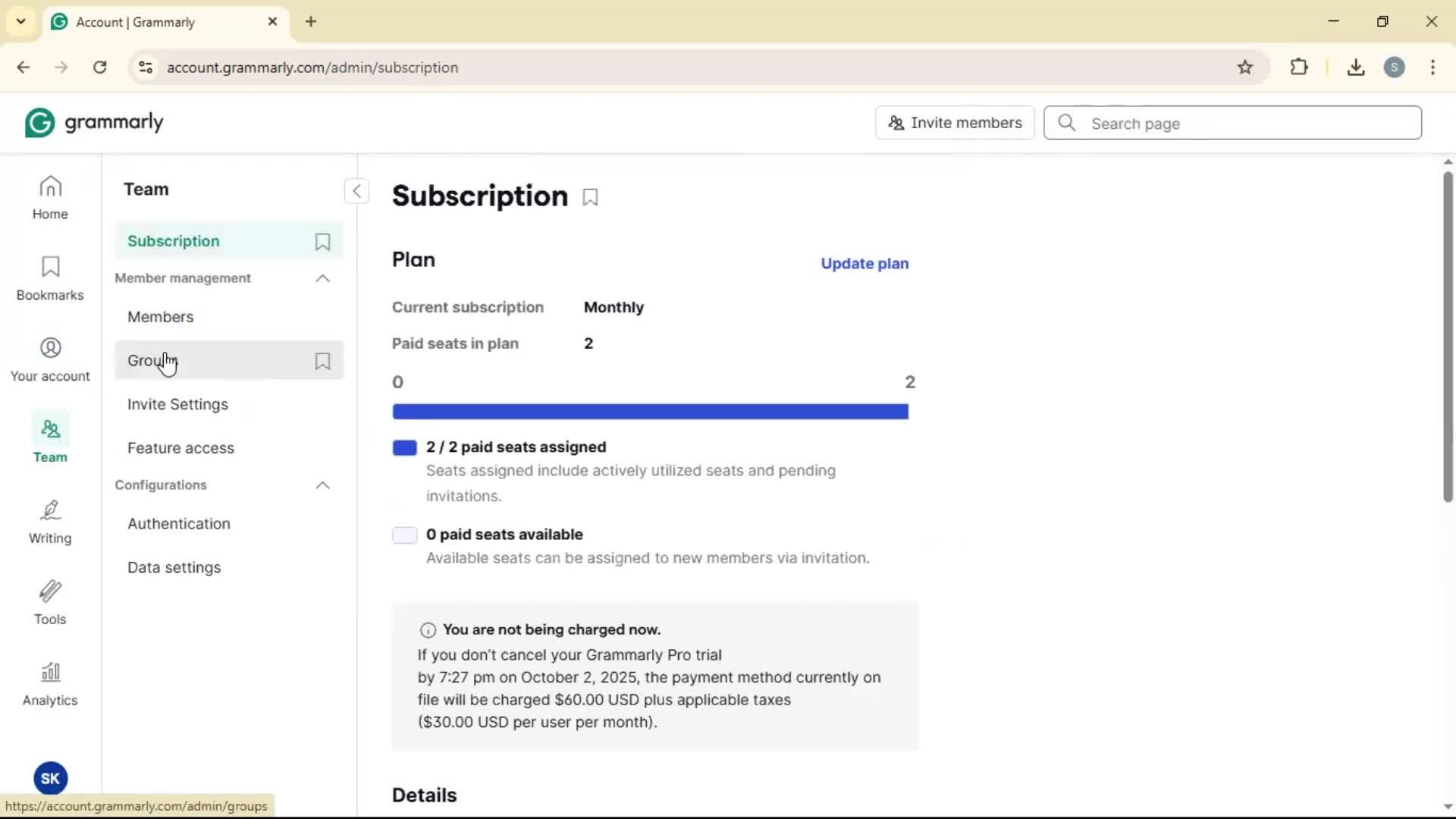Open the Bookmarks sidebar section
This screenshot has height=819, width=1456.
(50, 278)
